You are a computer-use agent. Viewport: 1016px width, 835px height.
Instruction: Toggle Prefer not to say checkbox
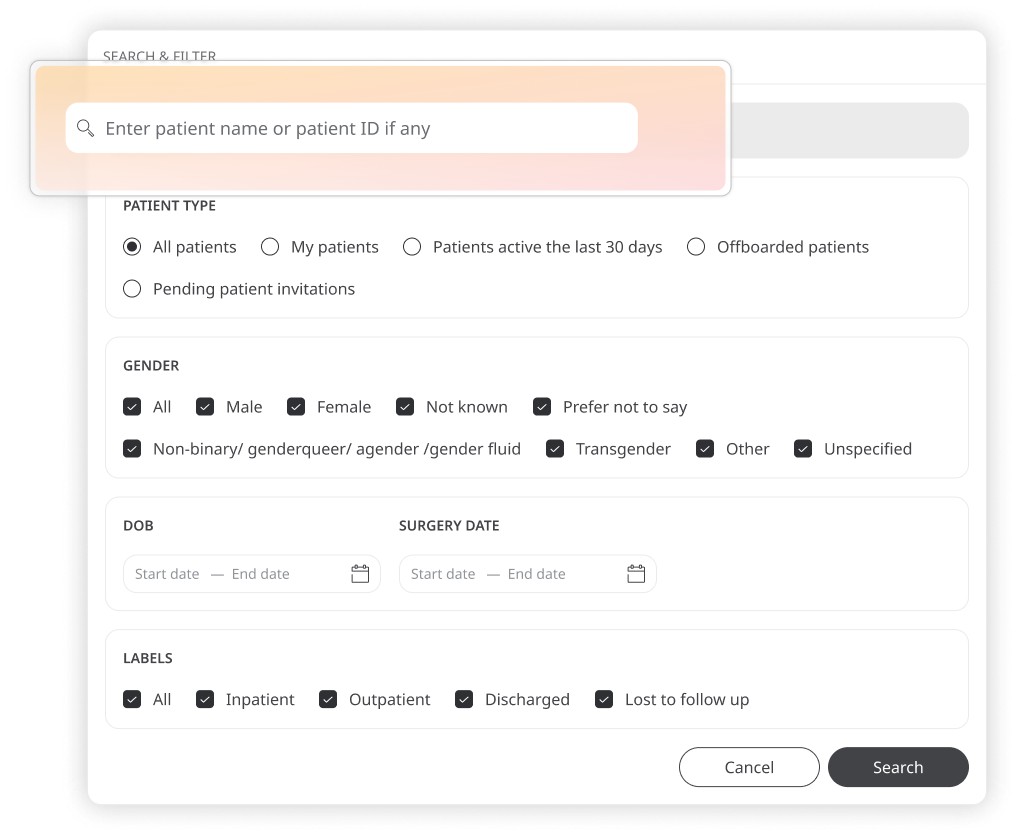[542, 407]
